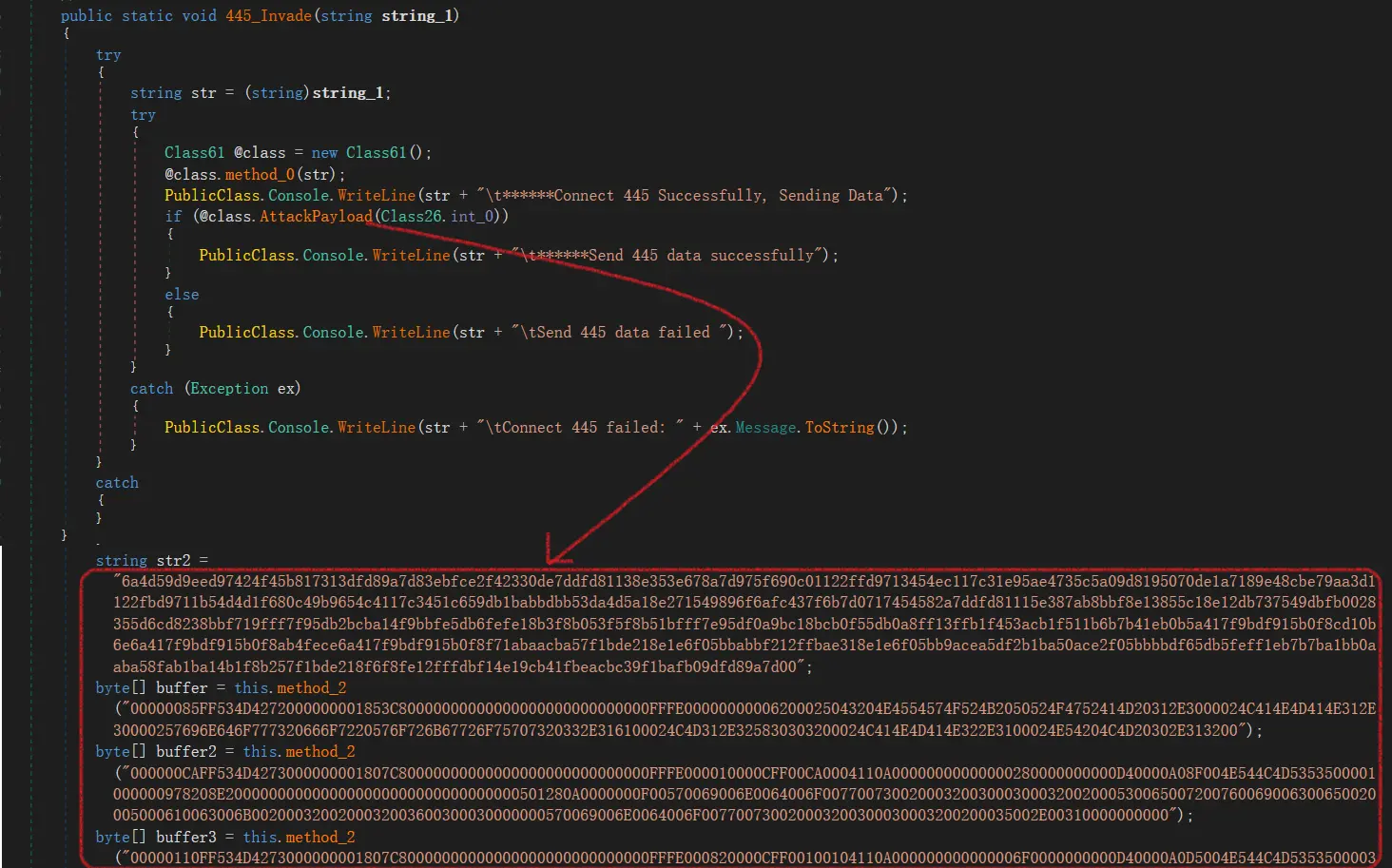
Task: Select 'Connect 445 Successfully, Sending Data' string
Action: pyautogui.click(x=719, y=196)
